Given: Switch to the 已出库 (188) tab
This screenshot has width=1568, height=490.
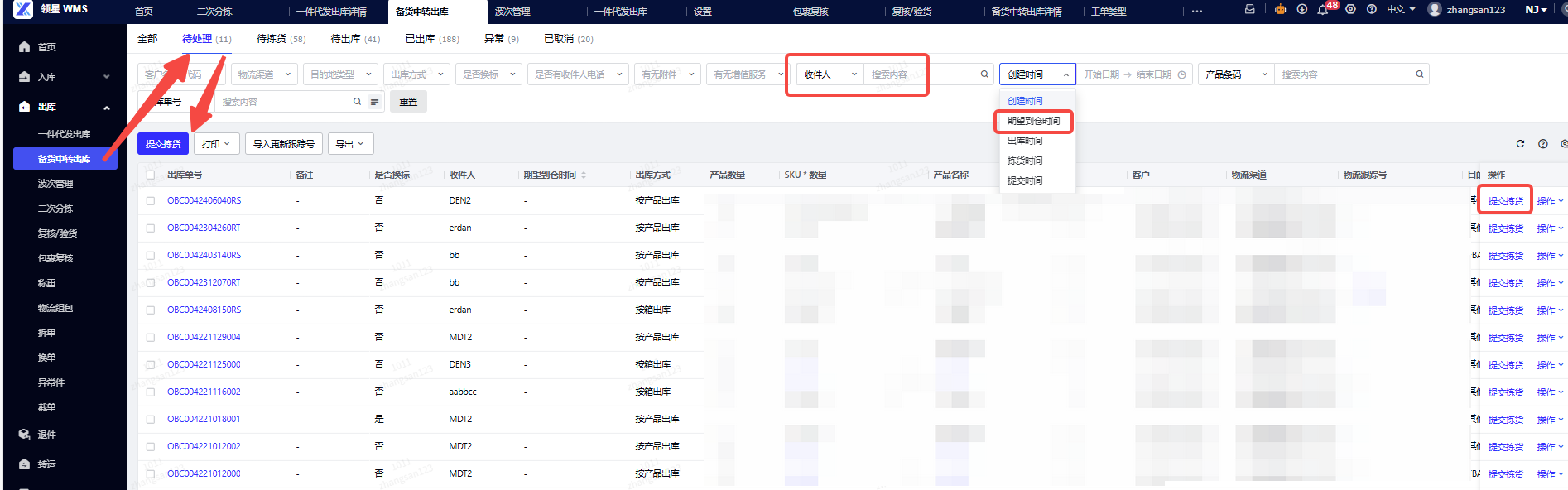Looking at the screenshot, I should point(432,39).
